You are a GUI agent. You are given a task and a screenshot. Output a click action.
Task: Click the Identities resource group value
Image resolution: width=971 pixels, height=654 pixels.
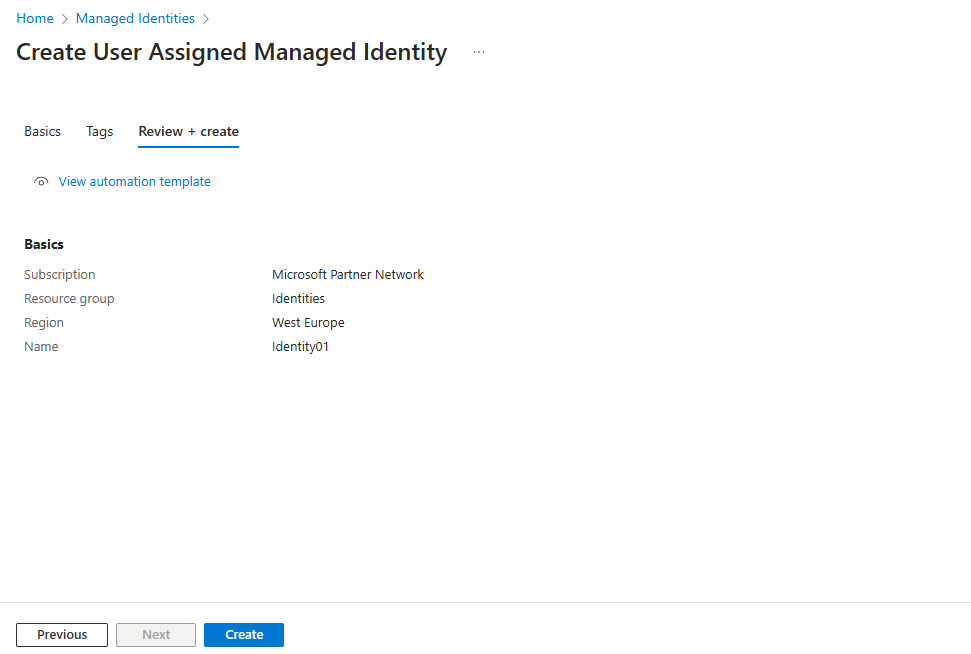coord(298,299)
